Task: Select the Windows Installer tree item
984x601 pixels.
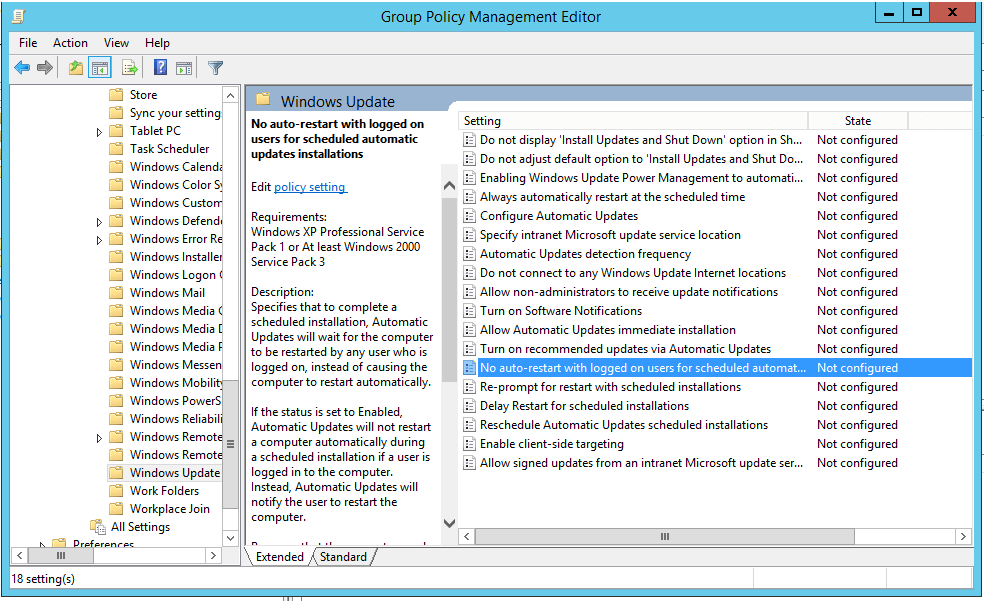Action: (175, 257)
